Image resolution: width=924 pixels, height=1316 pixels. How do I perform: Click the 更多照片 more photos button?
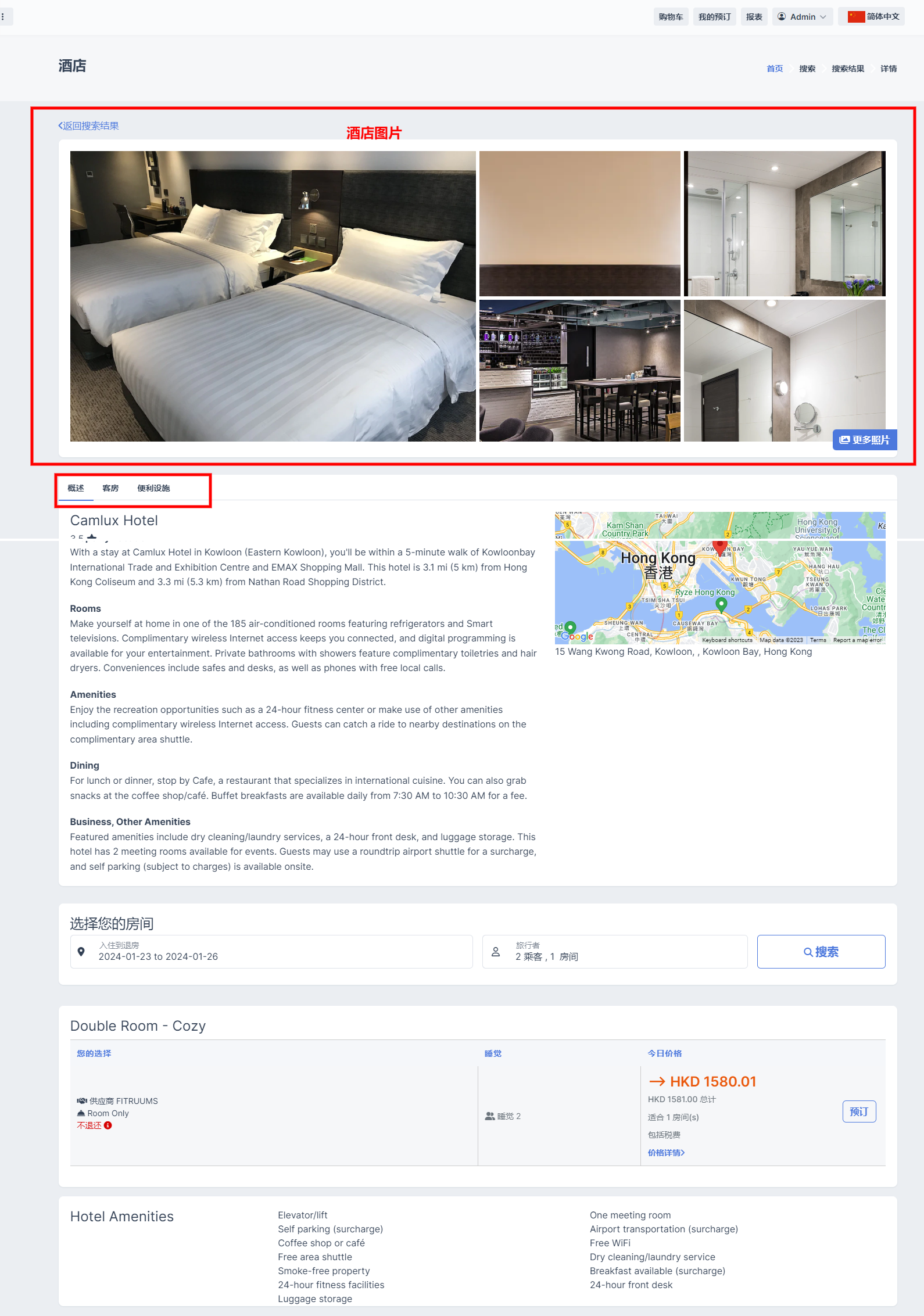click(865, 440)
